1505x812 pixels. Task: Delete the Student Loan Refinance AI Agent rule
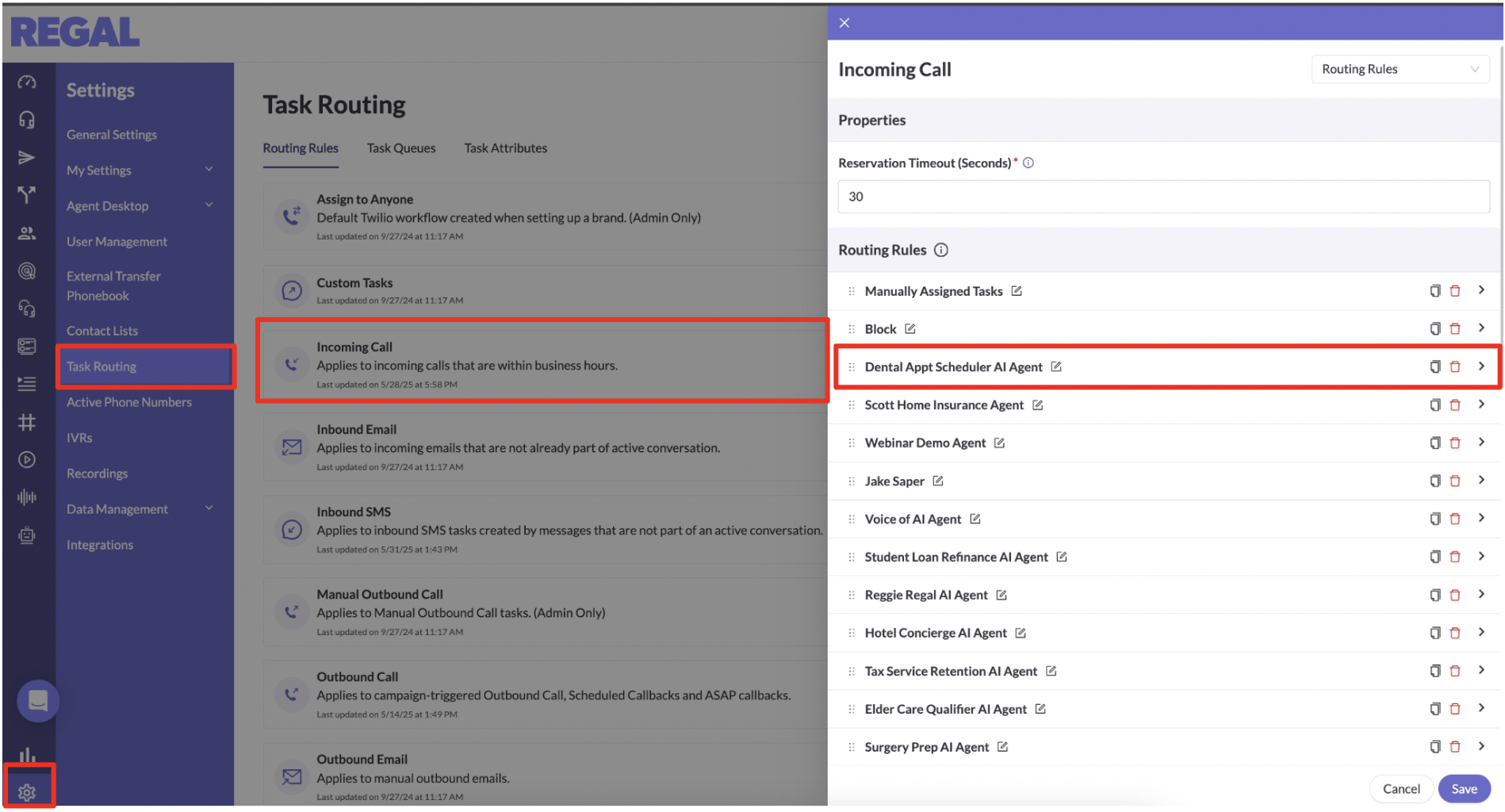coord(1455,557)
